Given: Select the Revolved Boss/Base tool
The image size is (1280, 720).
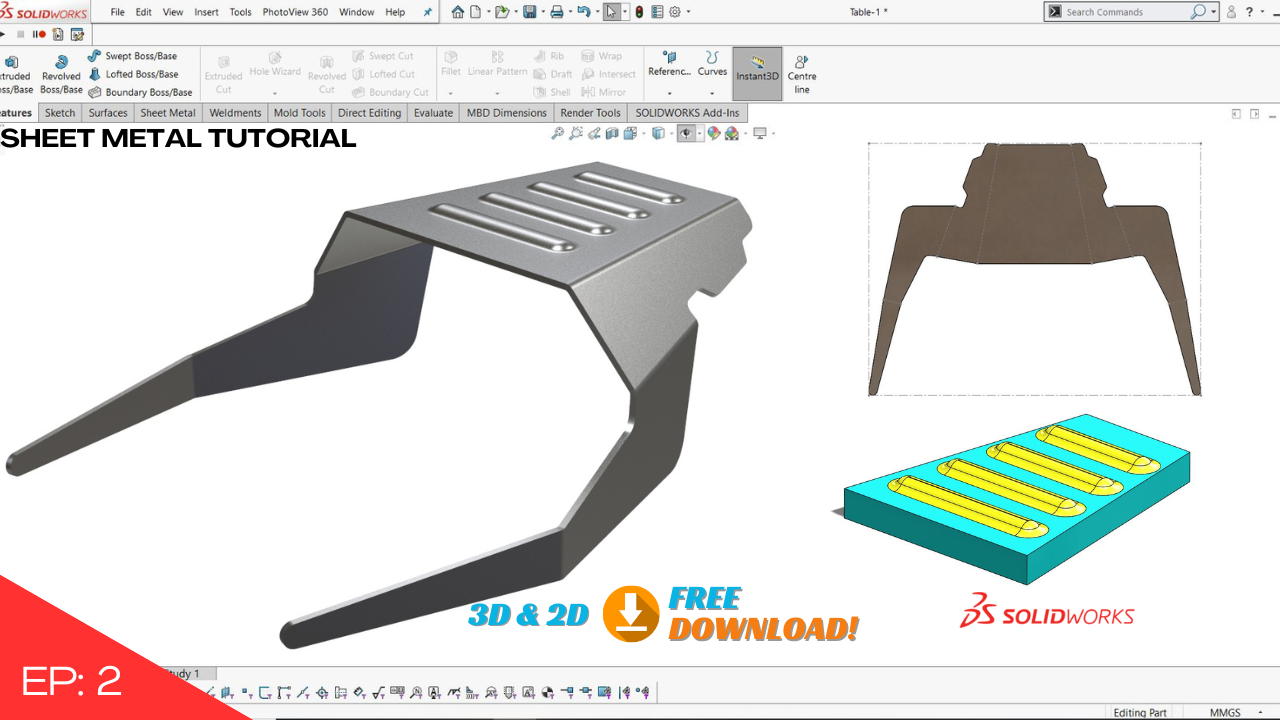Looking at the screenshot, I should point(61,74).
